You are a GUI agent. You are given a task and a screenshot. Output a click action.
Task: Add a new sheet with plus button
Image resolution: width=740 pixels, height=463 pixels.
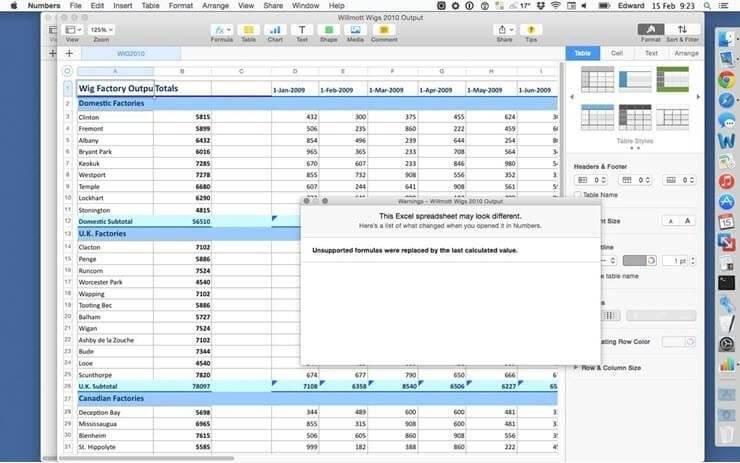pyautogui.click(x=69, y=53)
